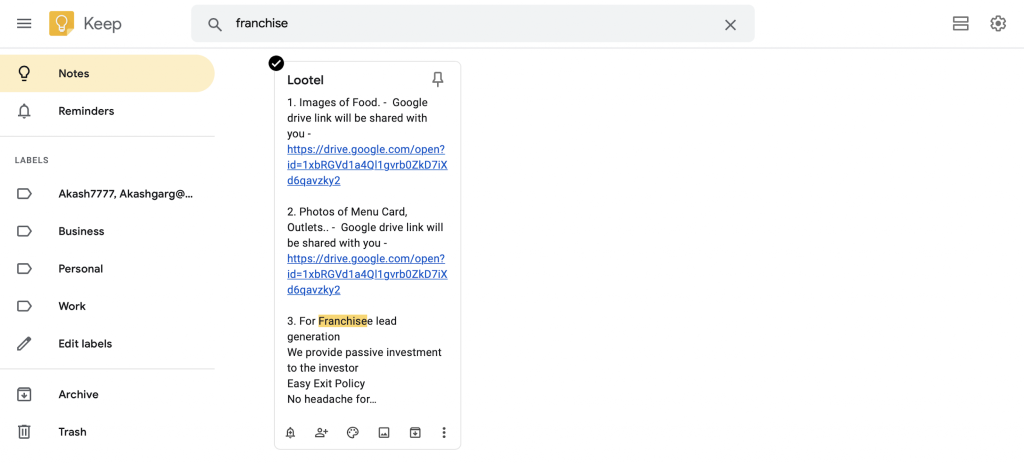Open the Reminders section
The width and height of the screenshot is (1024, 463).
pos(107,111)
